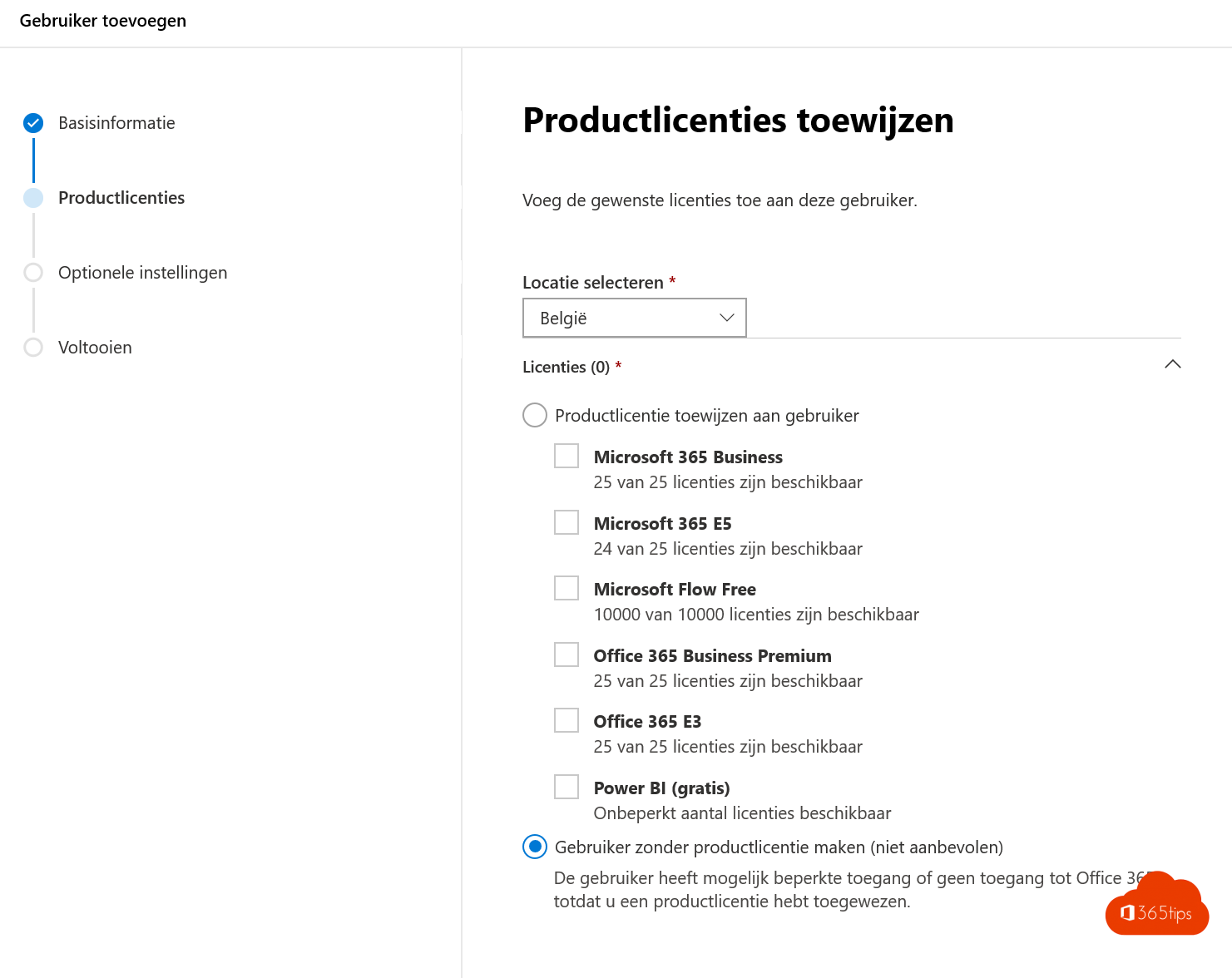The height and width of the screenshot is (978, 1232).
Task: Enable the Microsoft Flow Free license checkbox
Action: point(567,588)
